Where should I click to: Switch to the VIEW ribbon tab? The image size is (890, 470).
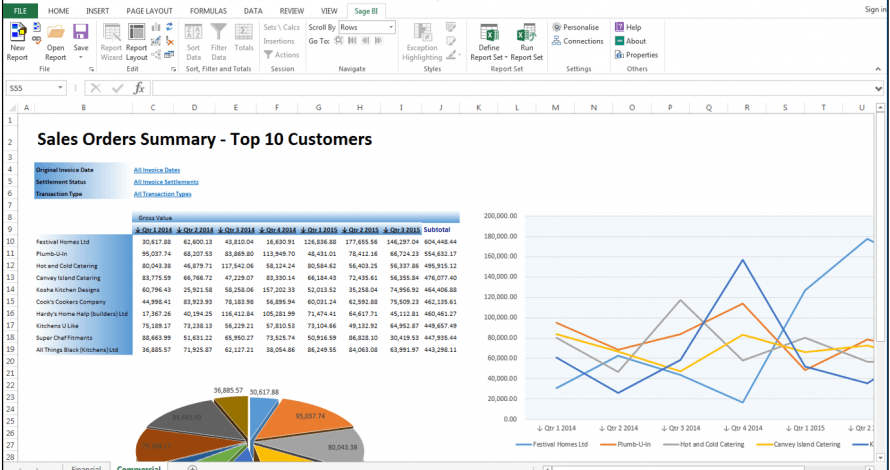tap(329, 11)
